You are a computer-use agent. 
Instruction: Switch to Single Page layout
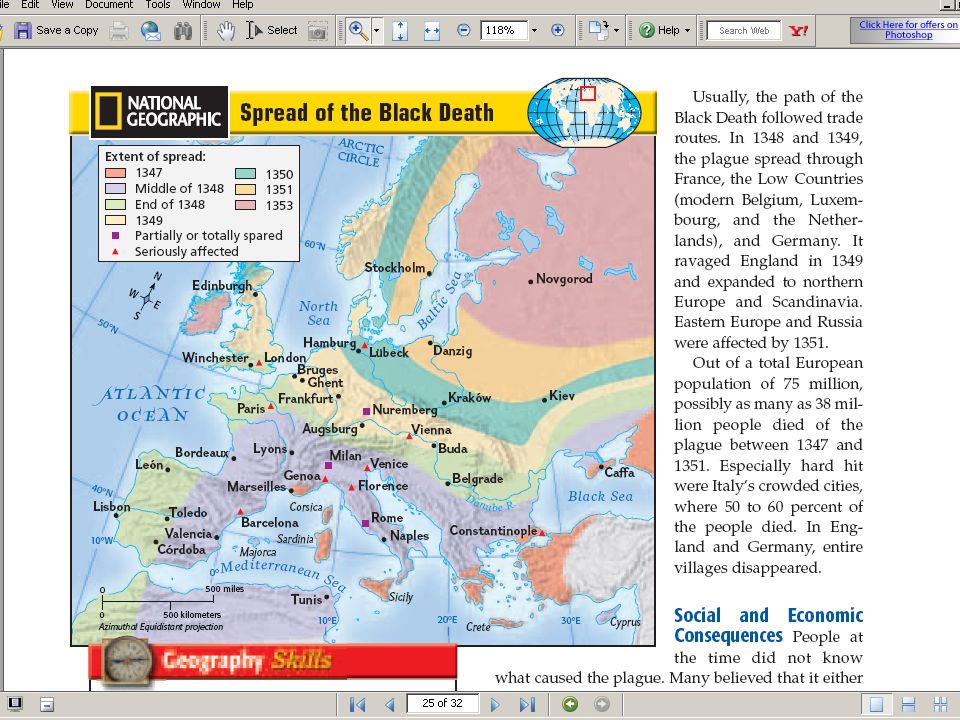point(876,705)
